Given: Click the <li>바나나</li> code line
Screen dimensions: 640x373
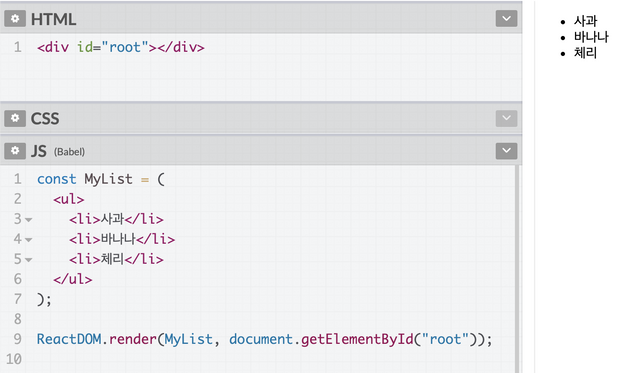Looking at the screenshot, I should (x=122, y=239).
